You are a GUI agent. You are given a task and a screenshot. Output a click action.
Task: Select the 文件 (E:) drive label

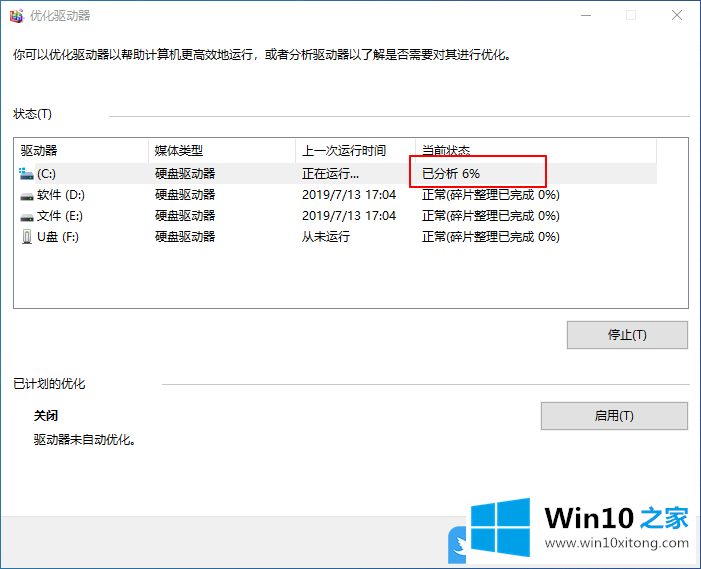tap(59, 216)
